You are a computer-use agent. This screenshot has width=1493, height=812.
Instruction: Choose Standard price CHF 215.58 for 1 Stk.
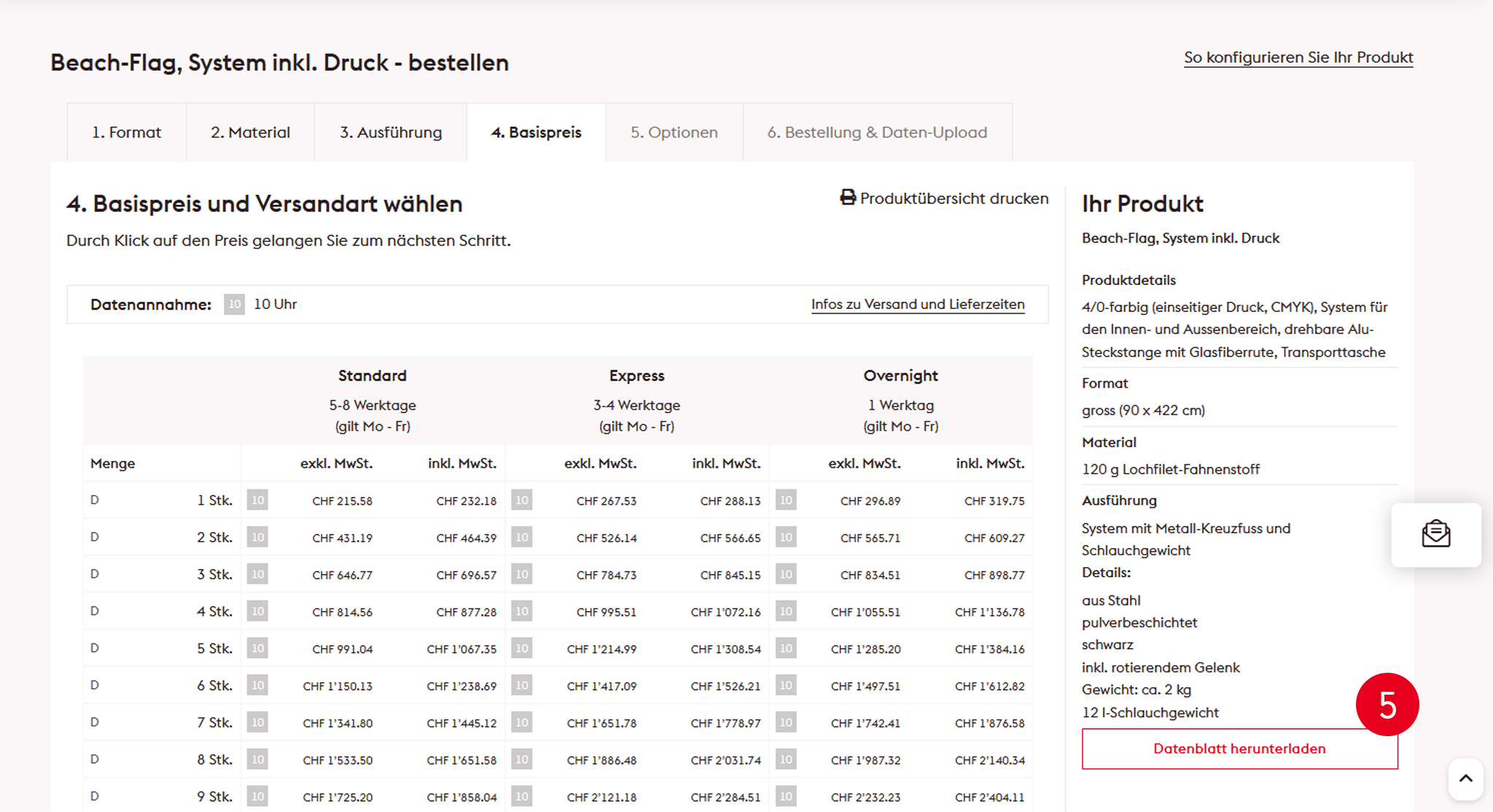tap(342, 501)
